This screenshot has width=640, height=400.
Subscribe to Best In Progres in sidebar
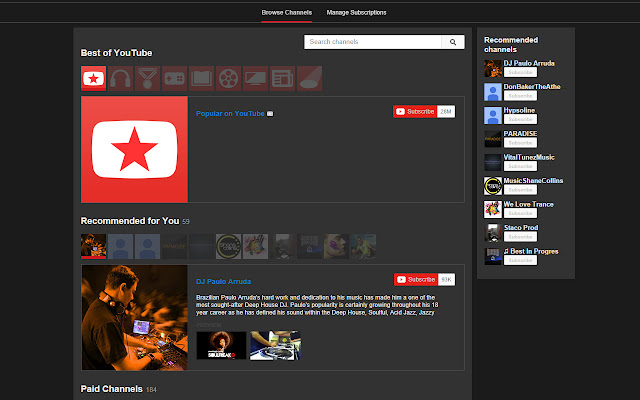520,260
